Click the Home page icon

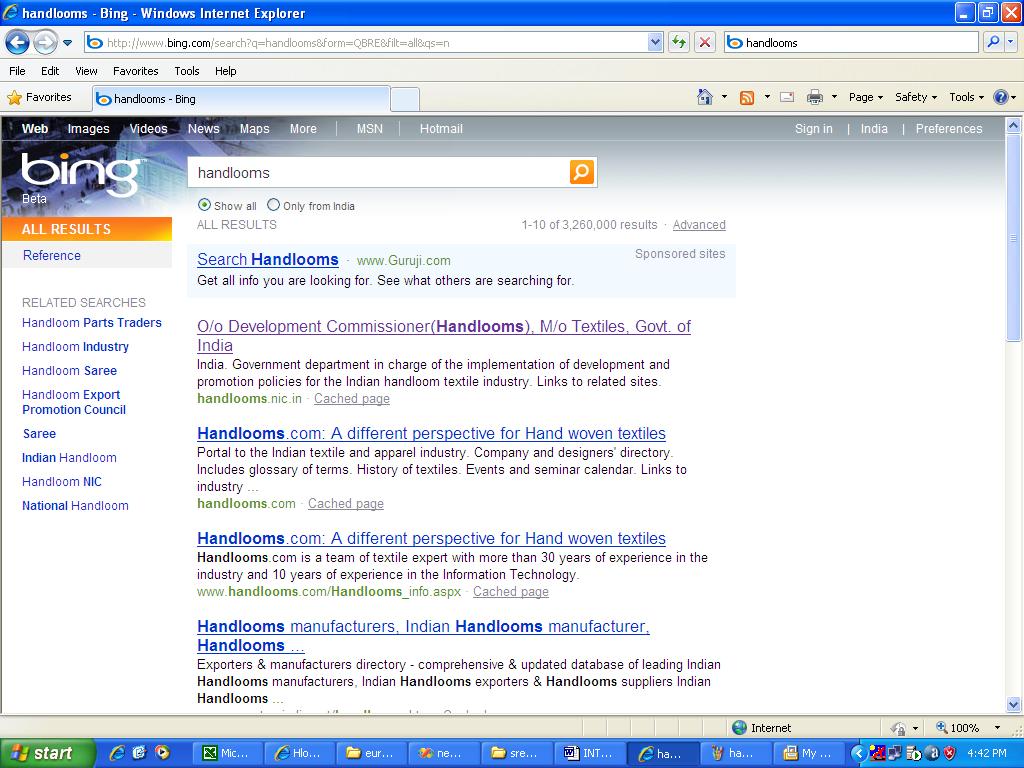point(705,97)
